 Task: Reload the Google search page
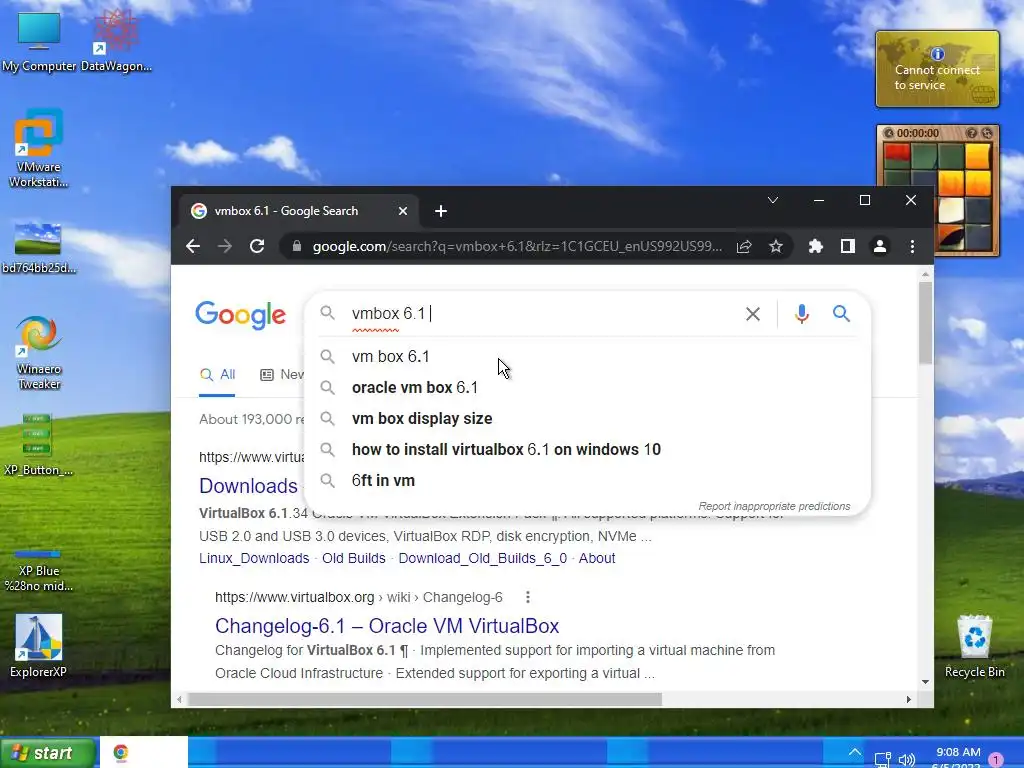click(257, 246)
